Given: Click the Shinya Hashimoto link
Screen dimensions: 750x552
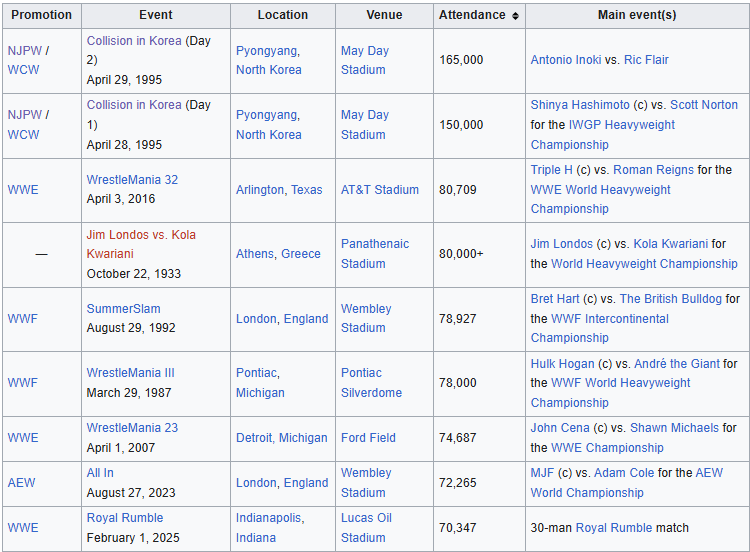Looking at the screenshot, I should coord(580,105).
